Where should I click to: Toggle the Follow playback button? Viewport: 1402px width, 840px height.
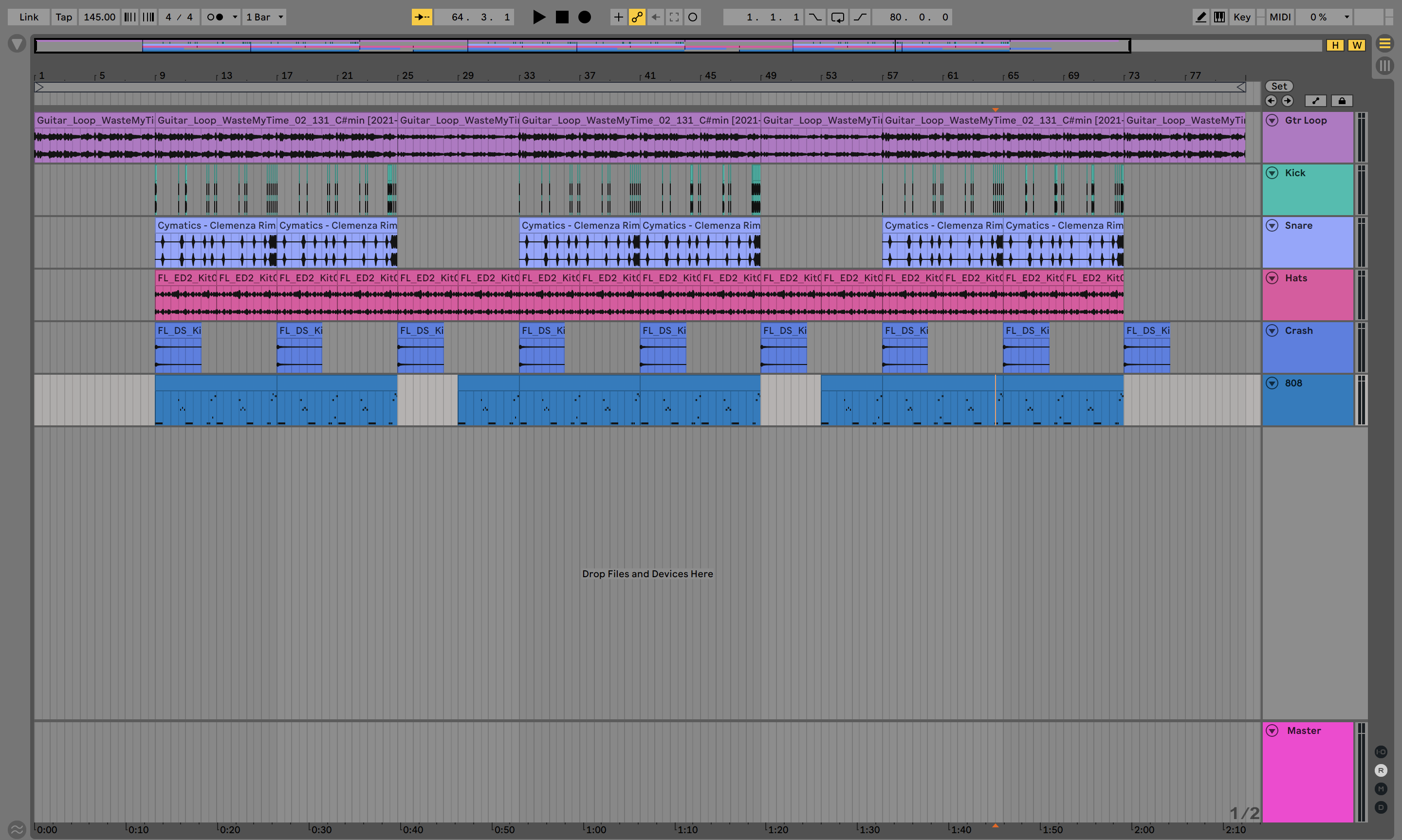(x=422, y=17)
